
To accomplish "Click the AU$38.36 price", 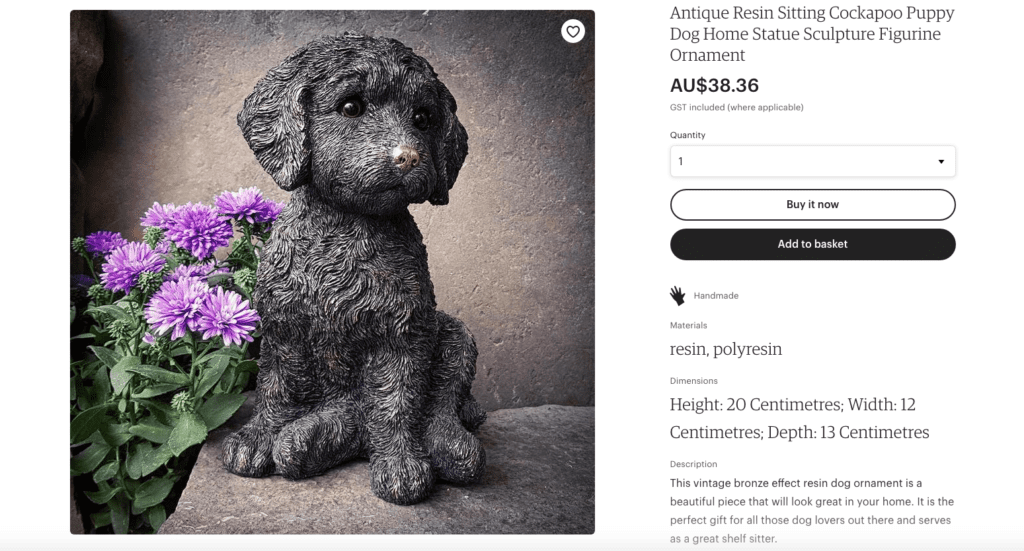I will tap(714, 86).
